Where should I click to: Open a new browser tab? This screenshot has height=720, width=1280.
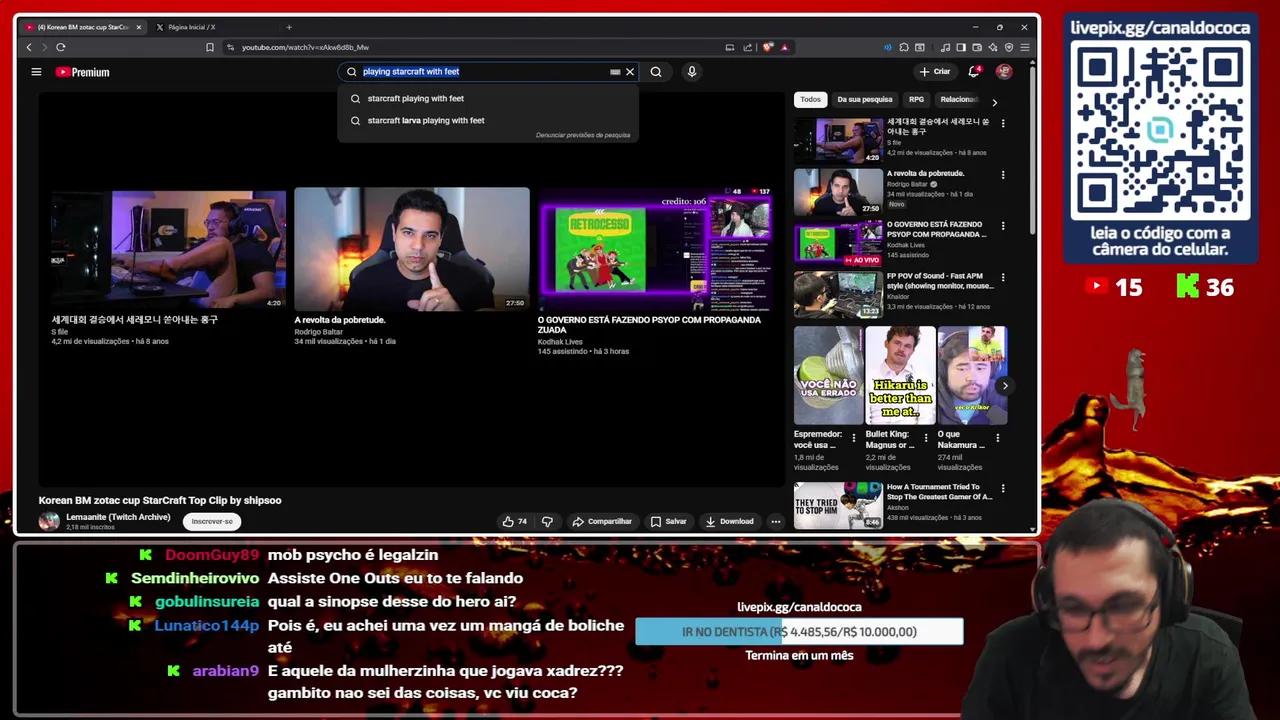tap(289, 27)
